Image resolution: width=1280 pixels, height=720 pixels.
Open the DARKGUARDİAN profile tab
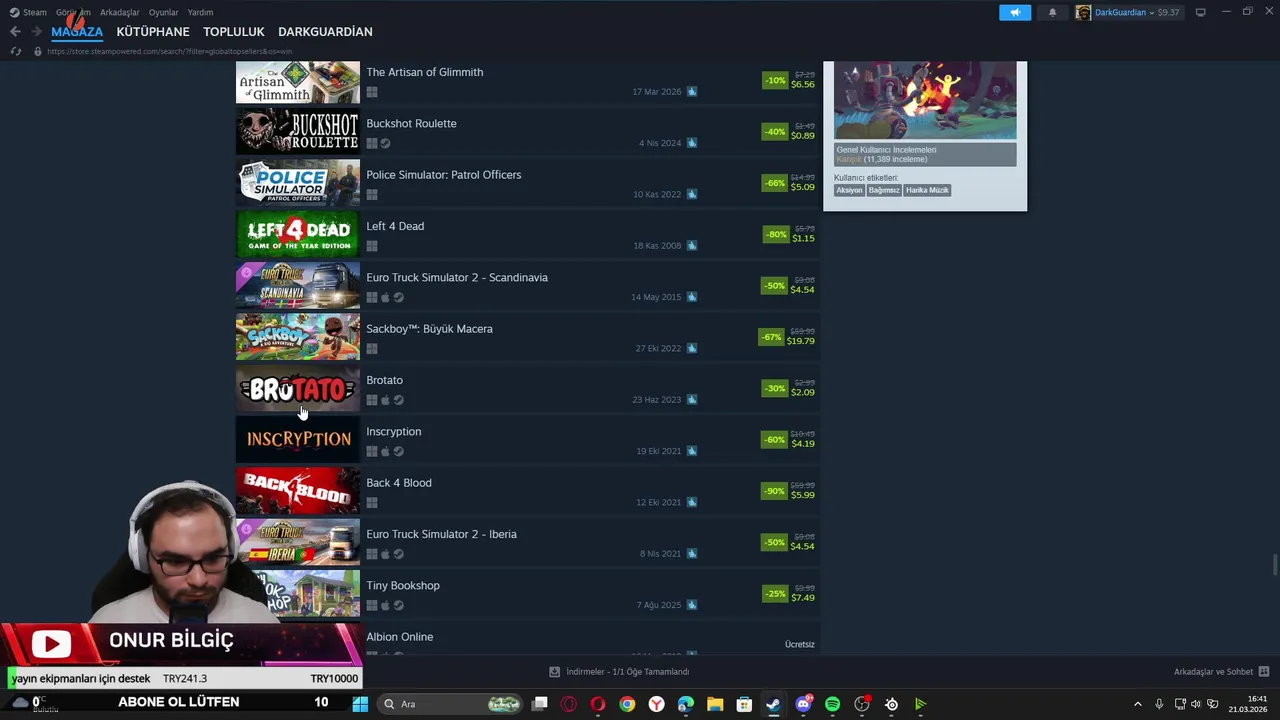(x=325, y=32)
